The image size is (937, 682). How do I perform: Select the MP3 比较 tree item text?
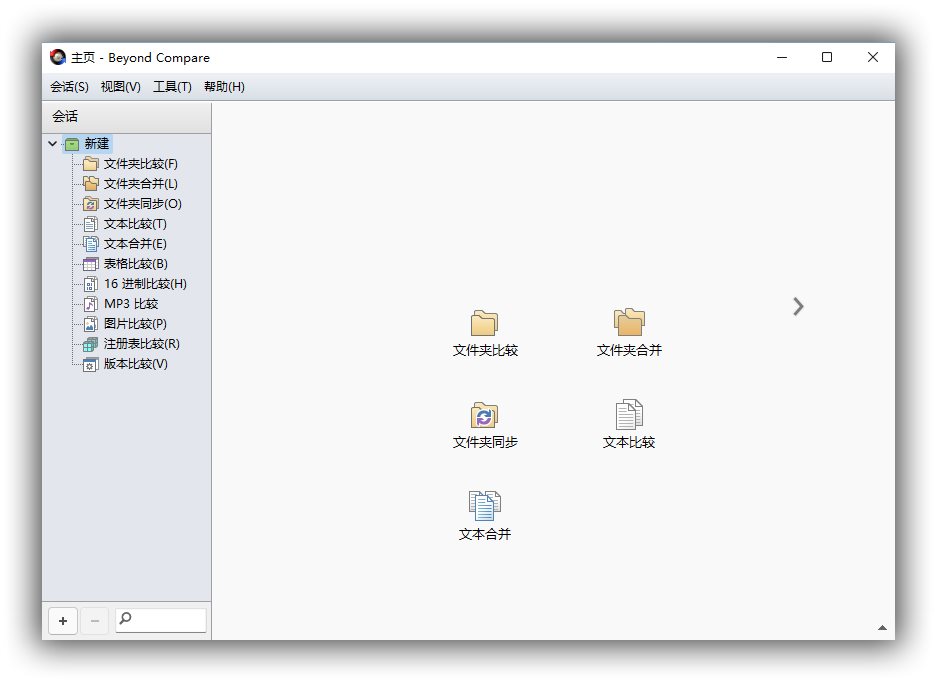coord(131,304)
